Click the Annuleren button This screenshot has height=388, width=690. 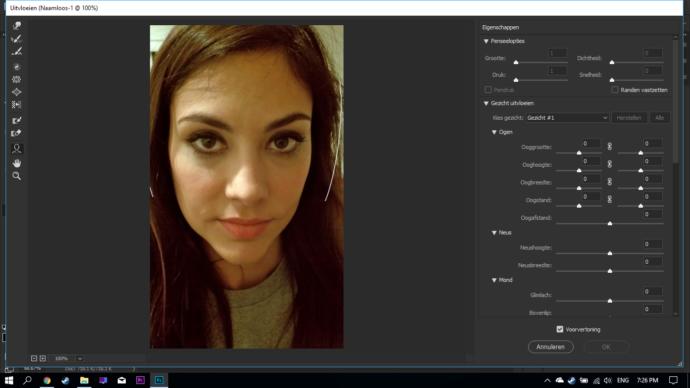[551, 347]
